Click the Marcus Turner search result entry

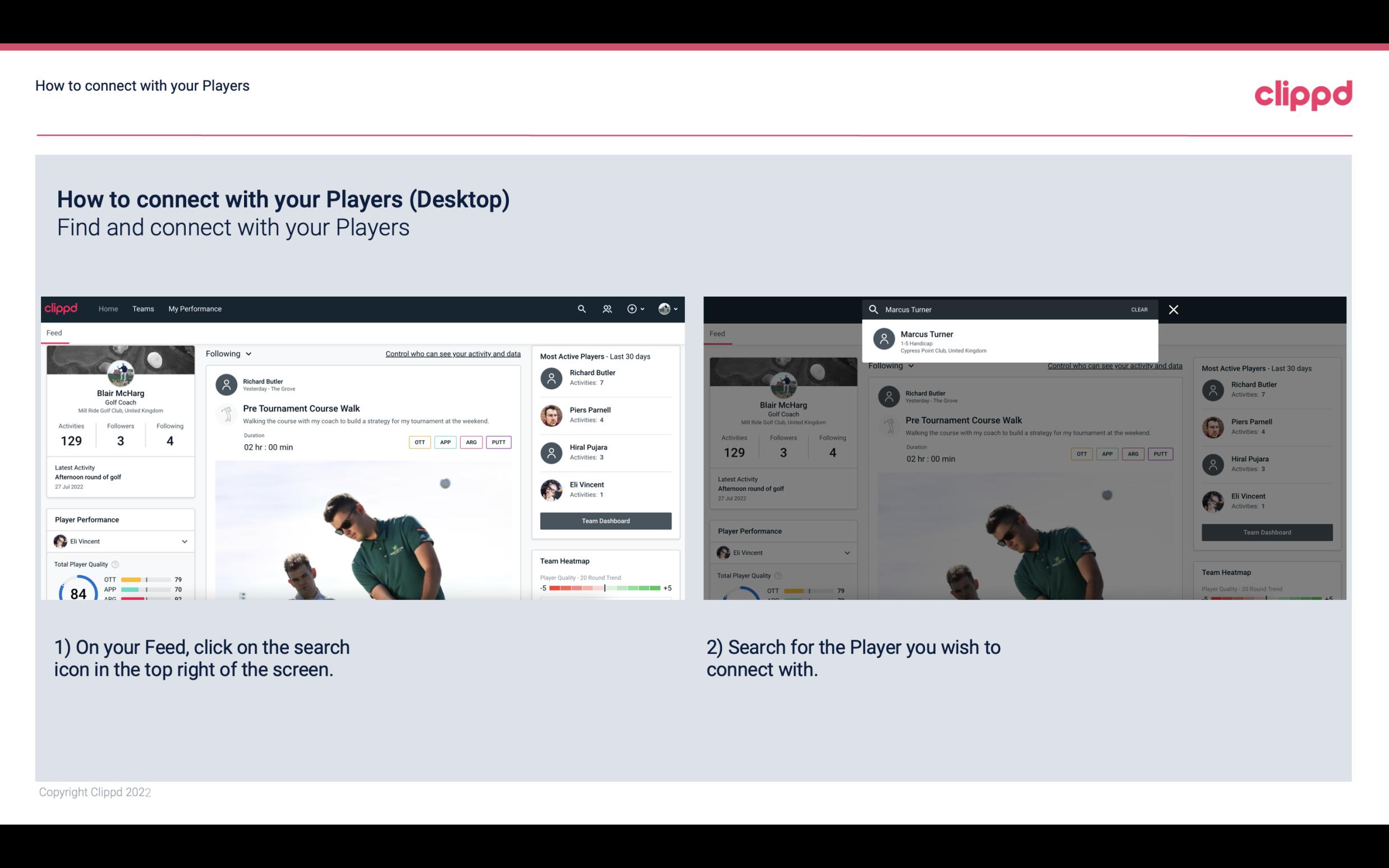(x=1010, y=341)
